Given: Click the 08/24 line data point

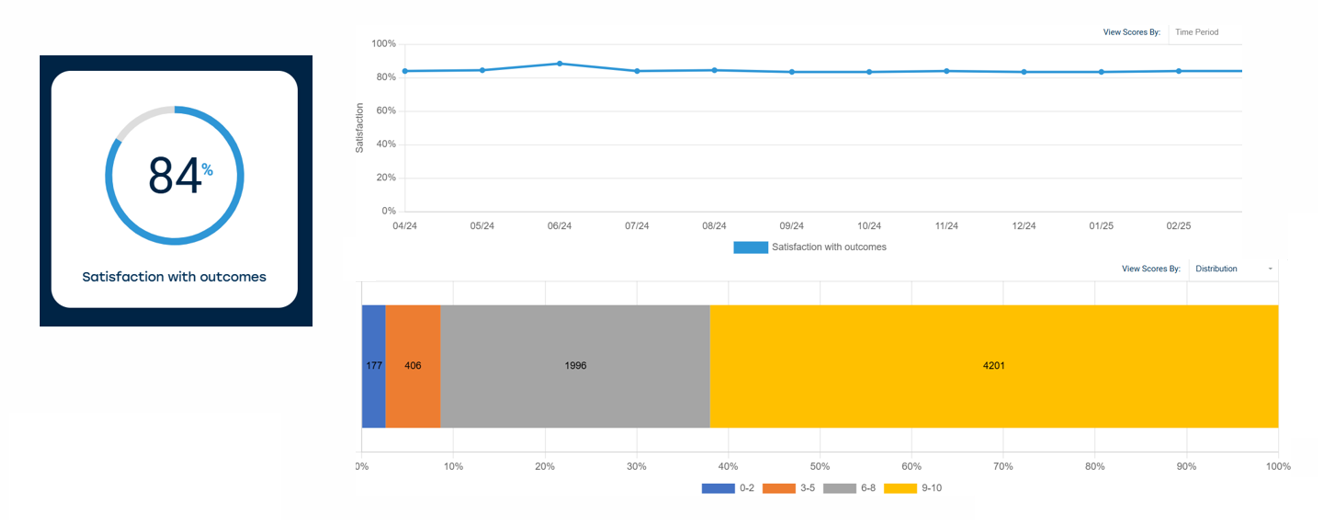Looking at the screenshot, I should (x=714, y=70).
